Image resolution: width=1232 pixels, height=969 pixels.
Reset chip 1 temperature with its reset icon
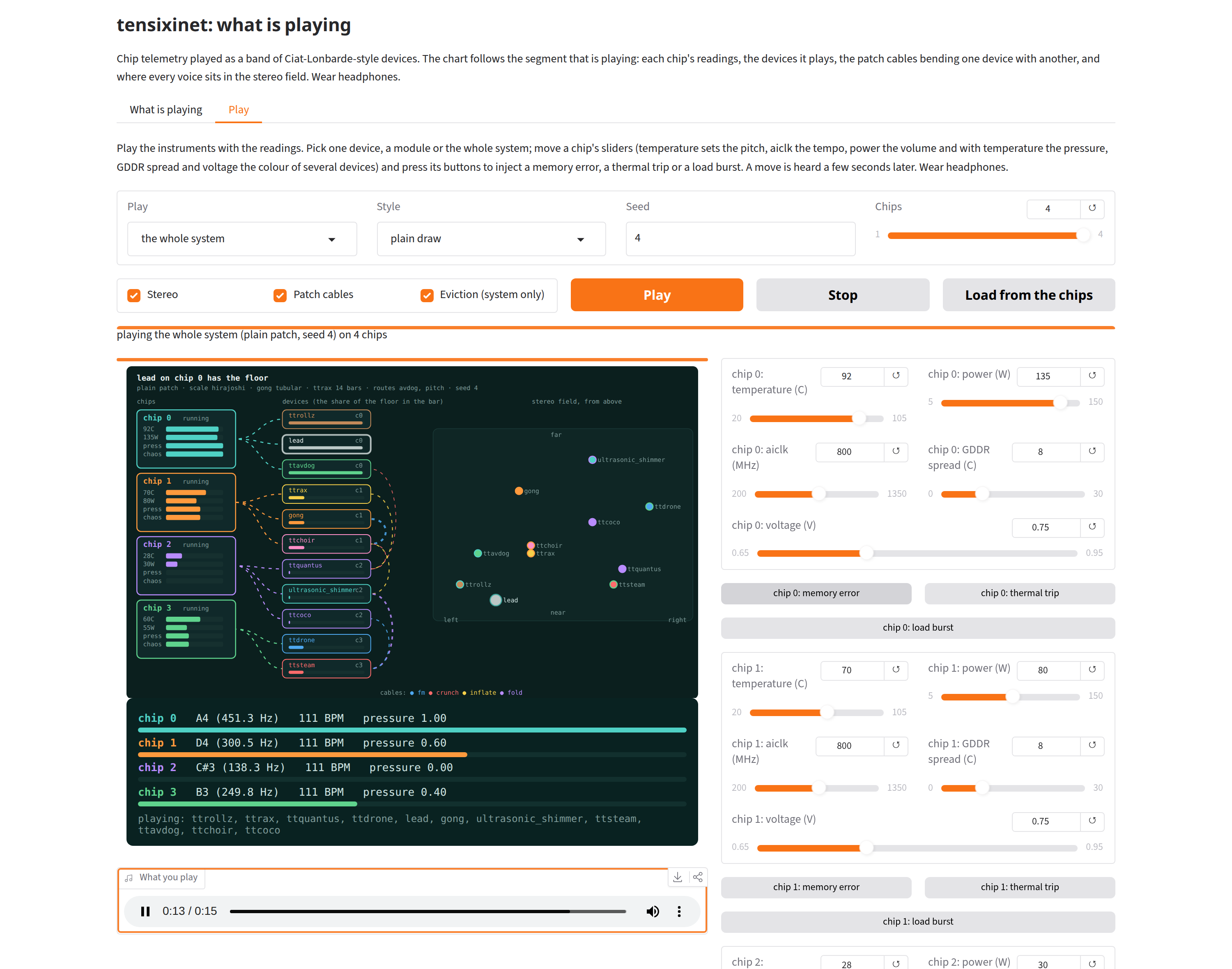(x=896, y=669)
